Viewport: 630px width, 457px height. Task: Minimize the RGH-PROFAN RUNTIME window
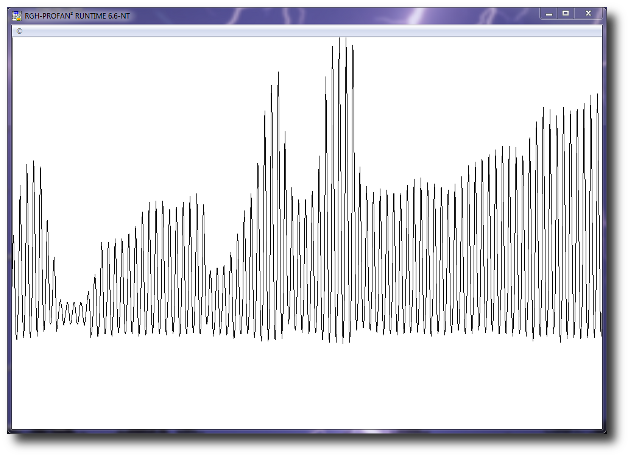click(x=549, y=14)
